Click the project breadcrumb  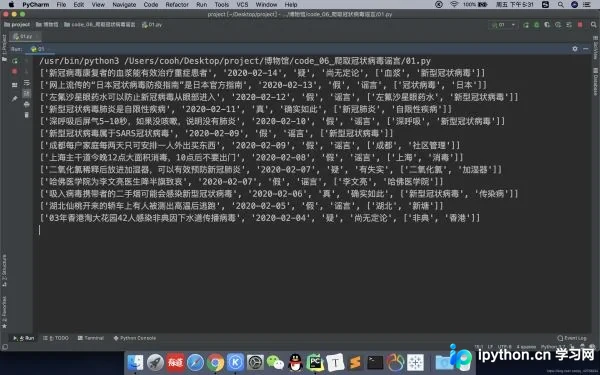coord(17,24)
